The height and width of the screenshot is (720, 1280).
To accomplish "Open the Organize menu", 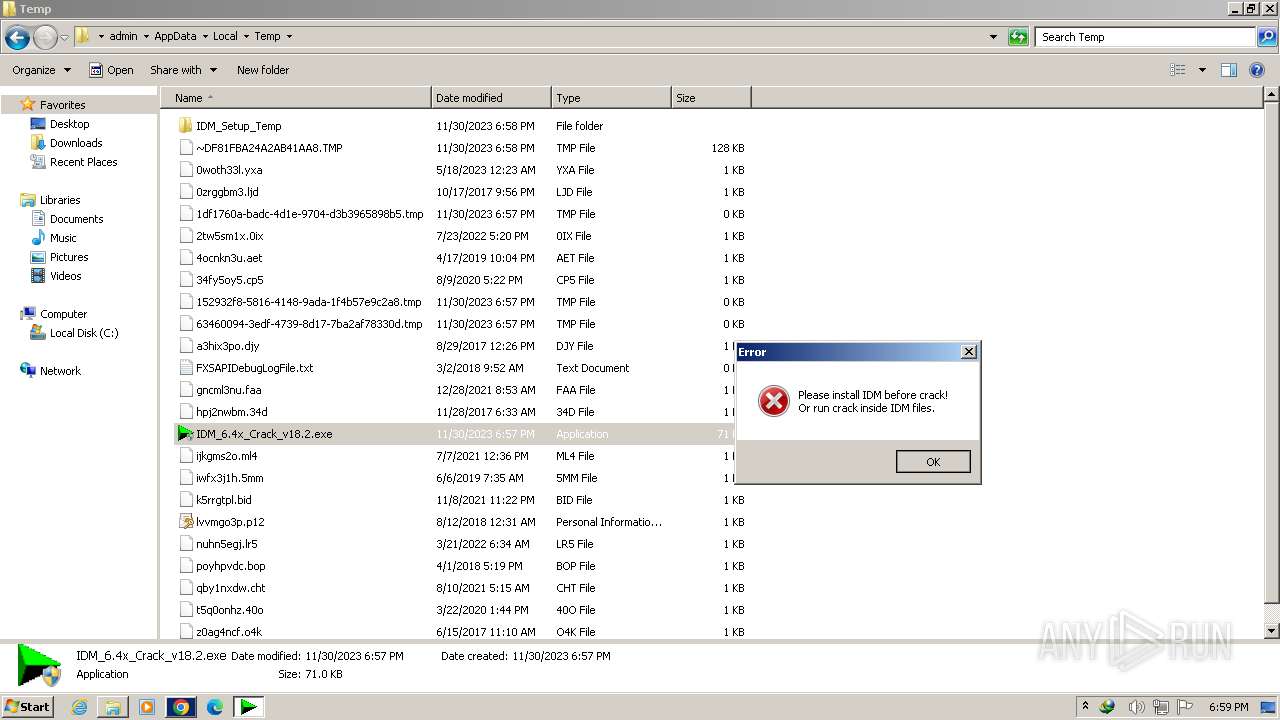I will (x=41, y=70).
